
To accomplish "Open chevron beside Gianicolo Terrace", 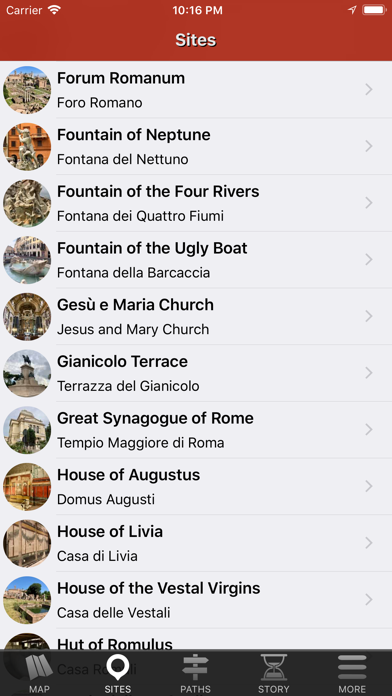I will pos(368,373).
